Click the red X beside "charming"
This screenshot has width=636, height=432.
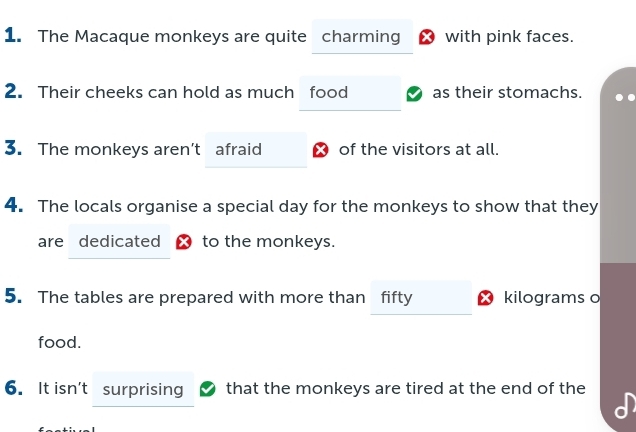(427, 38)
